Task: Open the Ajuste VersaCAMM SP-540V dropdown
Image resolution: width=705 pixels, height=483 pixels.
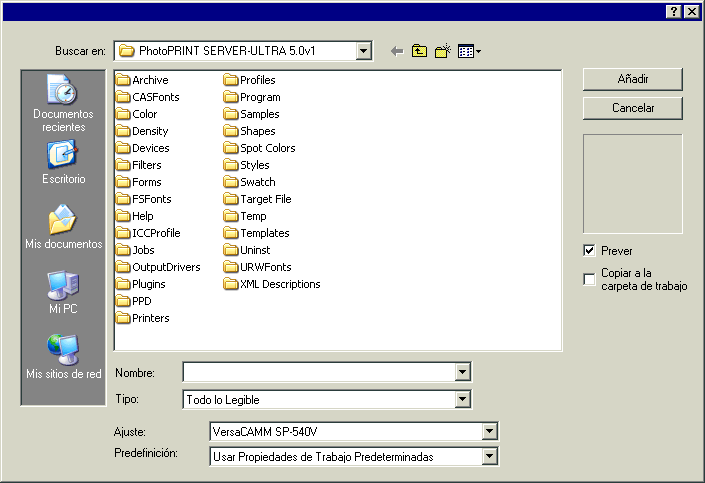Action: 490,432
